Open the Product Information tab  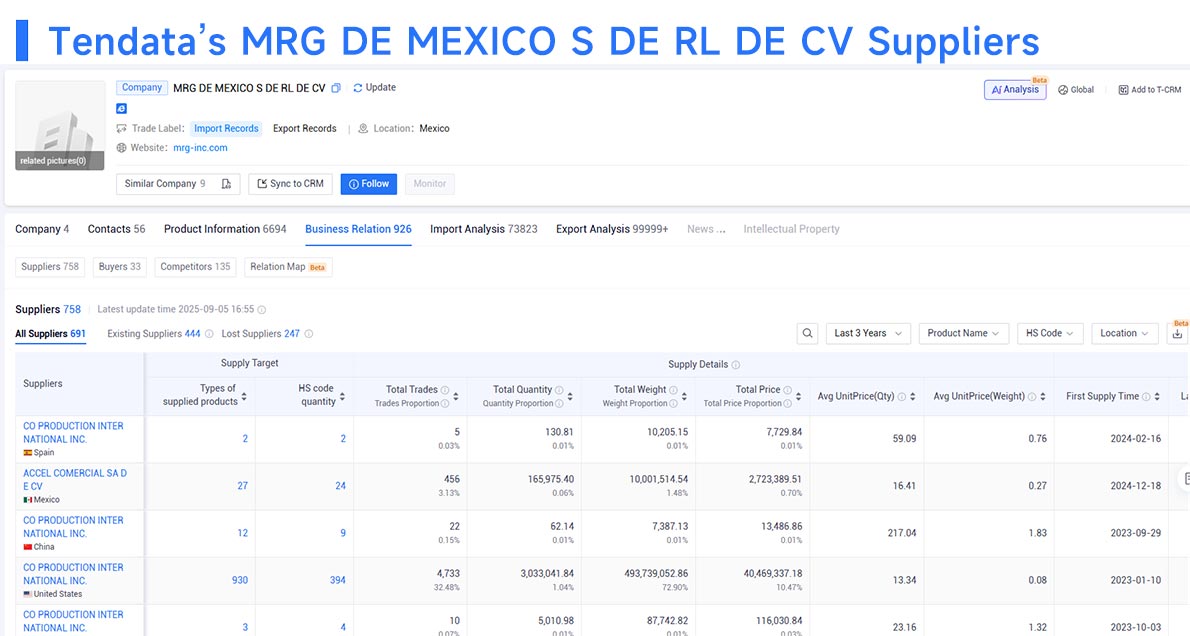pos(225,229)
